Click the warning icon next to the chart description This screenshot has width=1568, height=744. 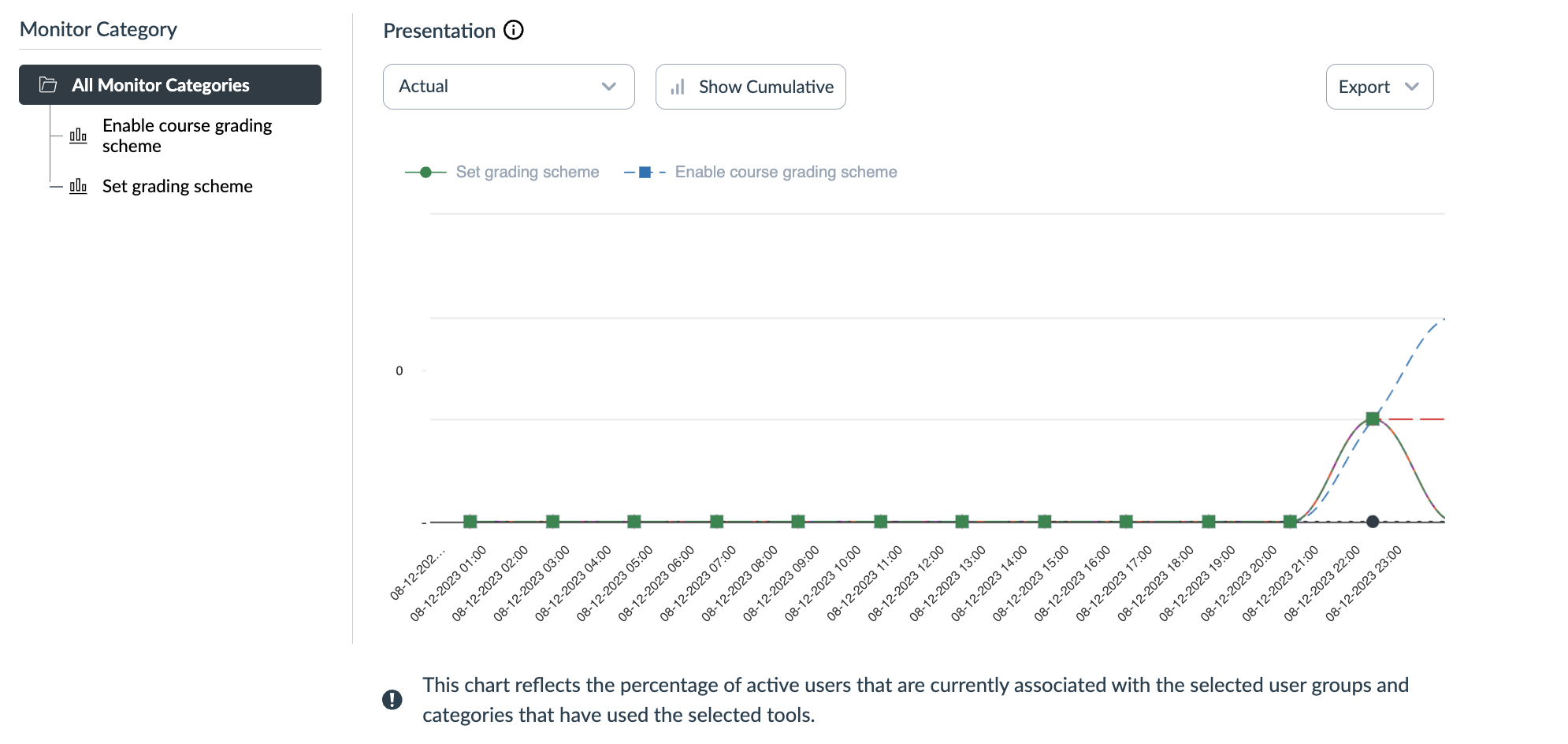[394, 699]
